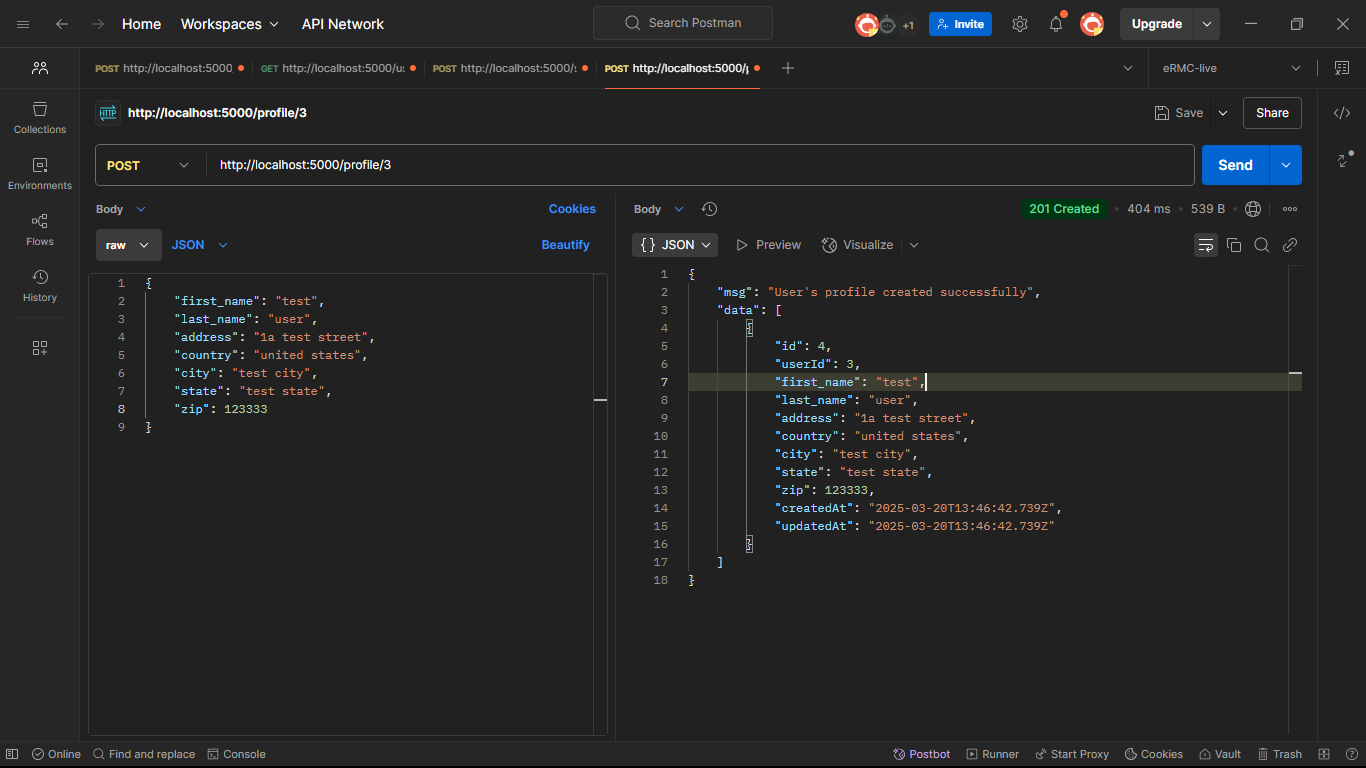This screenshot has height=768, width=1366.
Task: Click the configure sidebar grid icon
Action: 40,348
